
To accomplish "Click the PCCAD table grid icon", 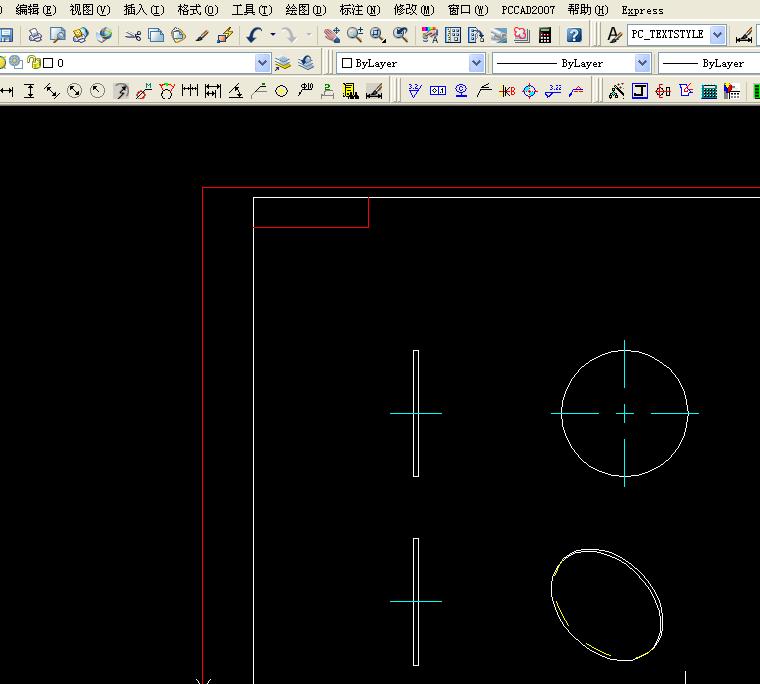I will click(709, 91).
